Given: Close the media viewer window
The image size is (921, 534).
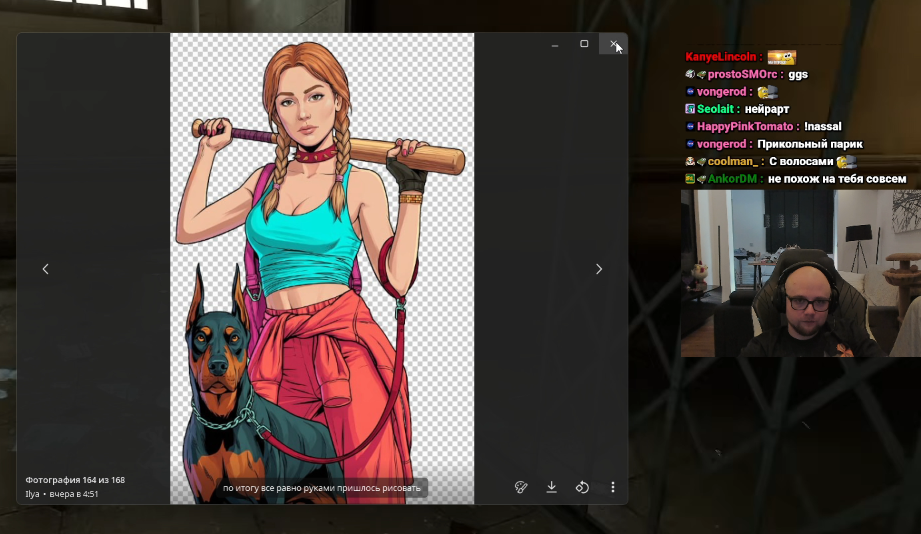Looking at the screenshot, I should tap(613, 43).
